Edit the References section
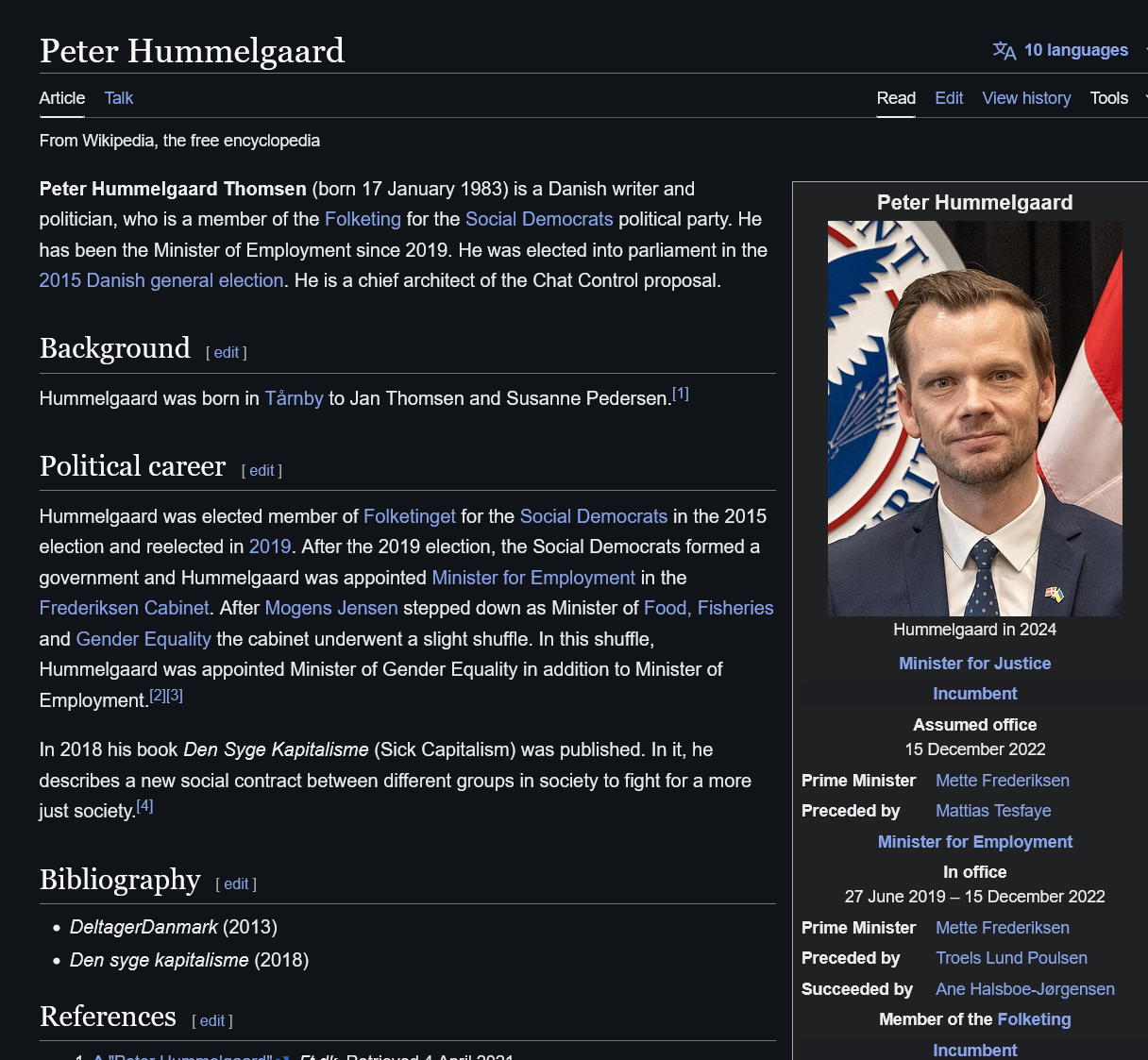1148x1060 pixels. coord(212,1020)
